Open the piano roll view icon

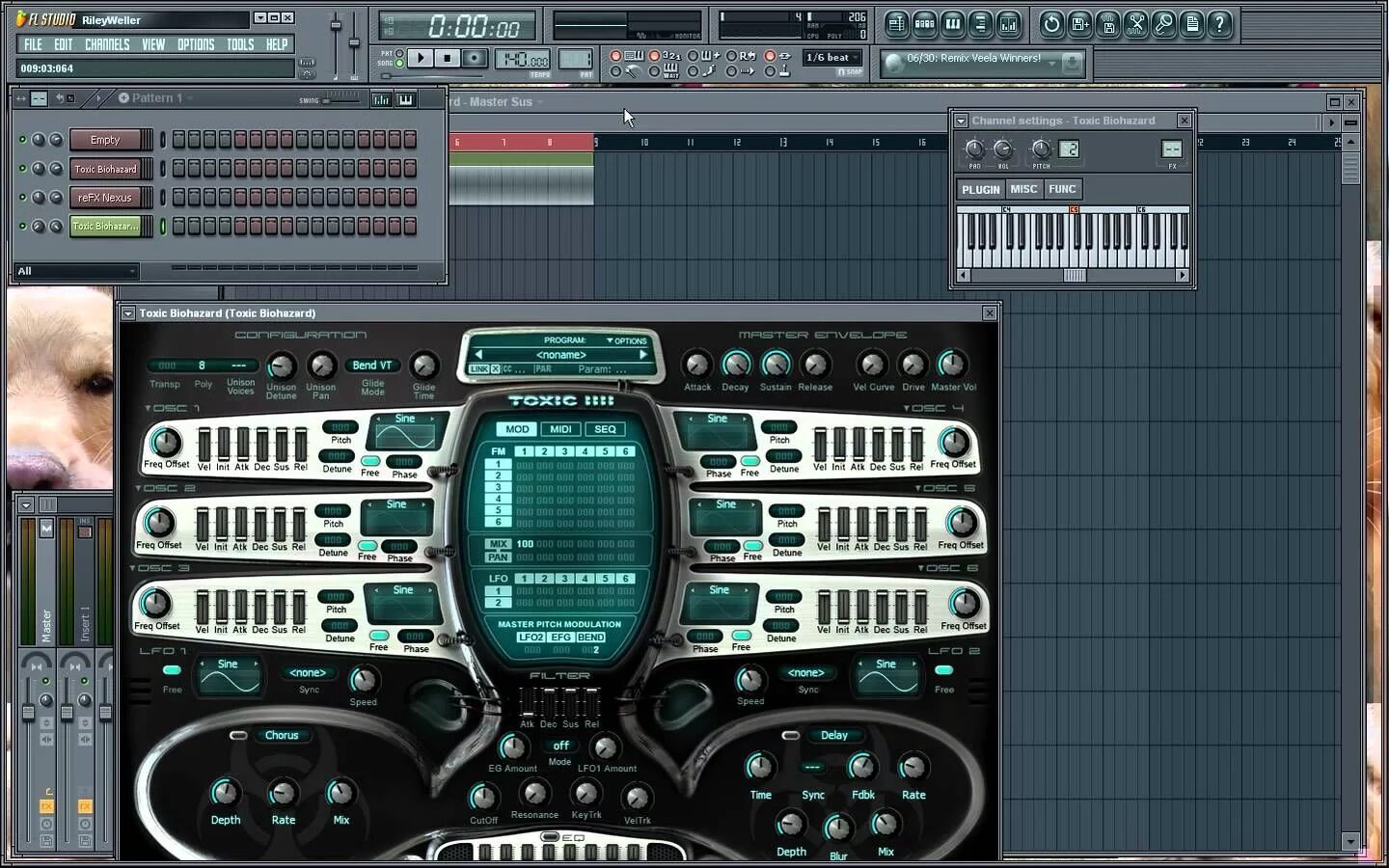click(952, 24)
